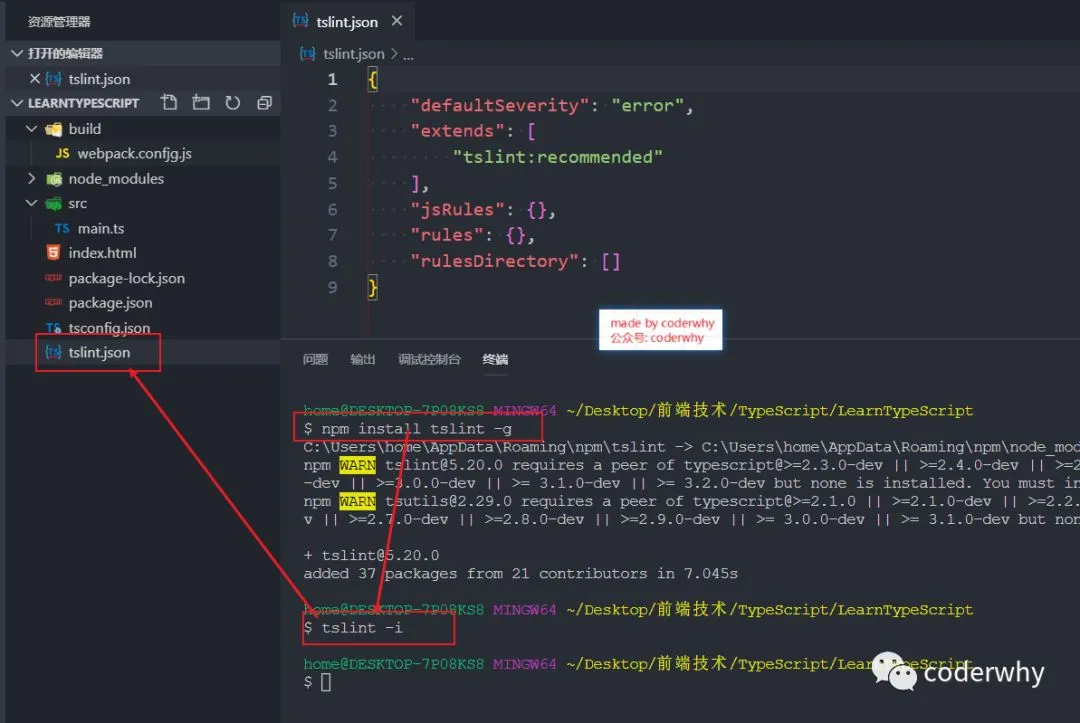
Task: Click the 'added 37 packages' terminal output line
Action: [x=520, y=573]
